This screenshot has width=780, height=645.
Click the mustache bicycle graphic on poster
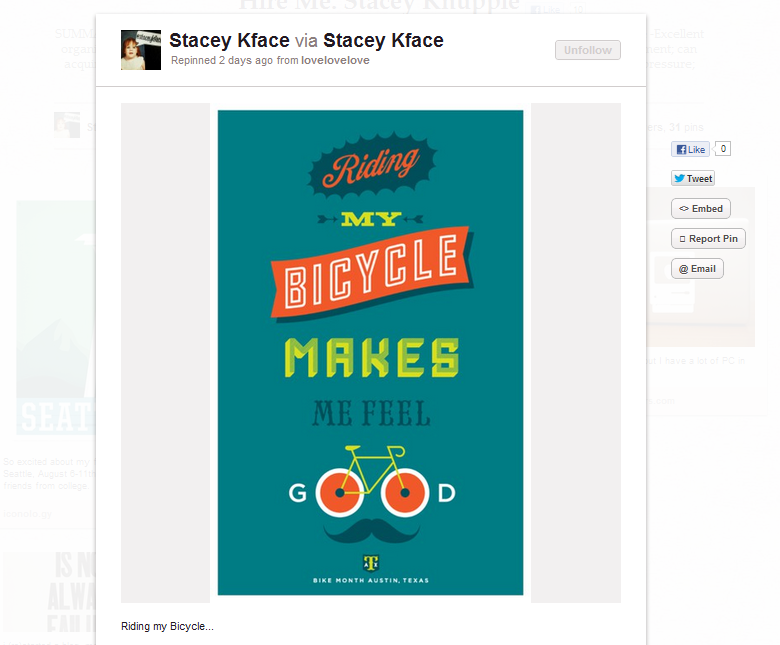[x=371, y=500]
